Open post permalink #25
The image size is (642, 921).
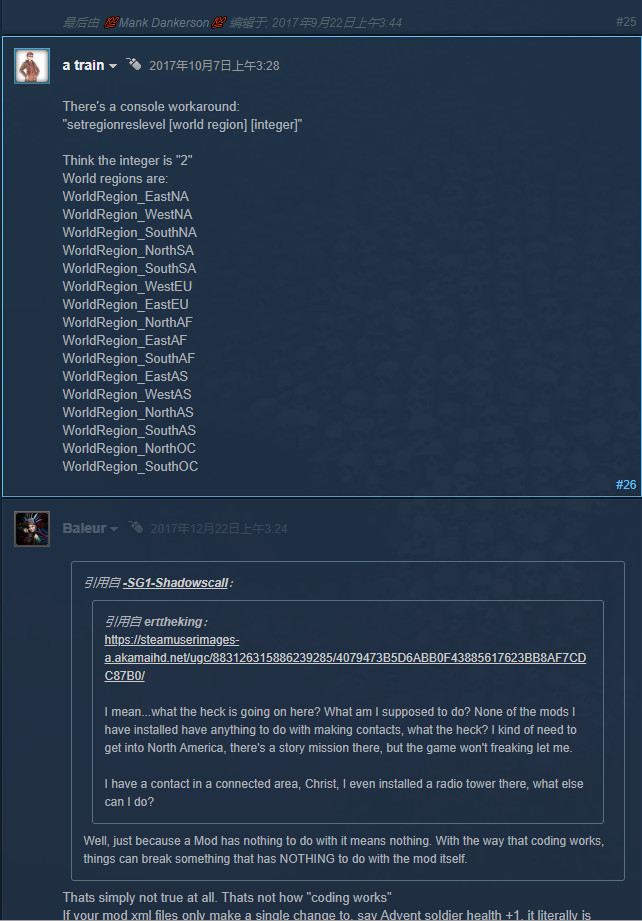tap(626, 22)
